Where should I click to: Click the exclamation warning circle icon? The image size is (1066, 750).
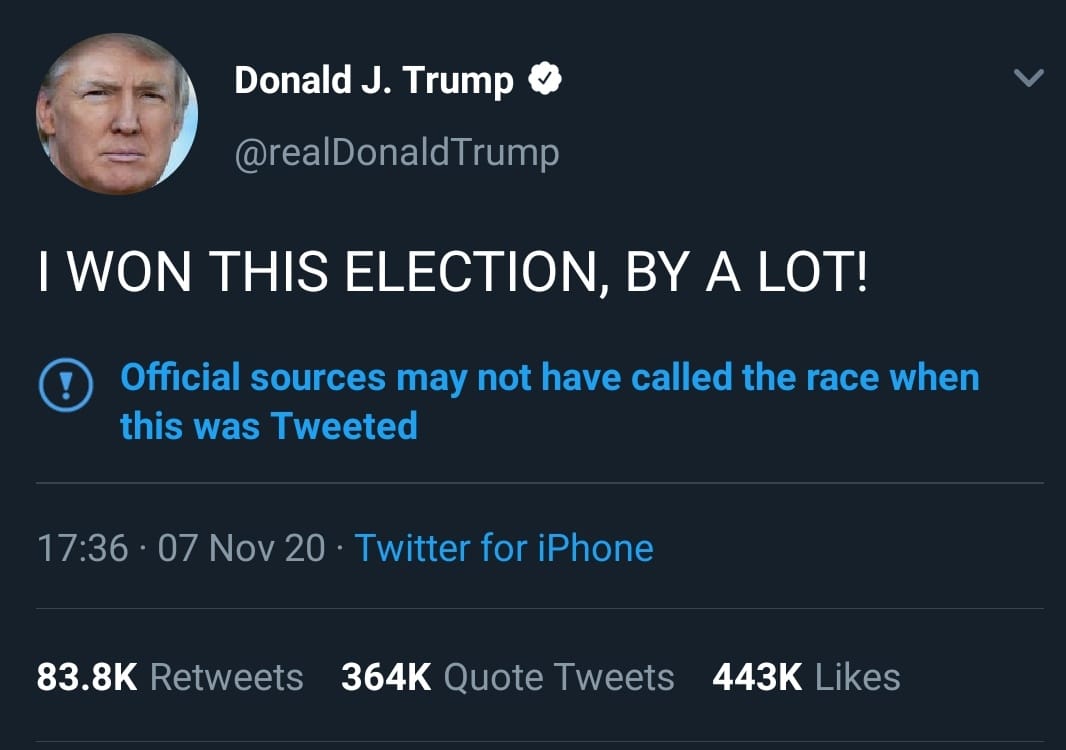coord(66,385)
